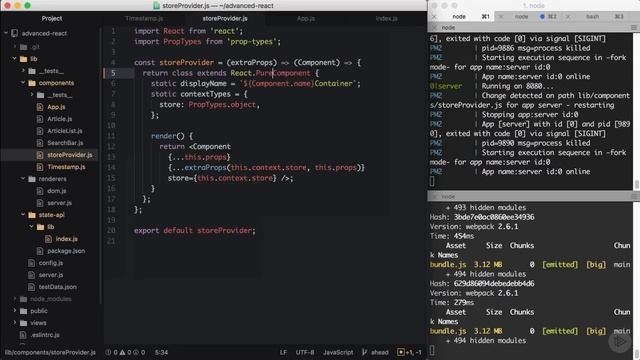Image resolution: width=640 pixels, height=360 pixels.
Task: Click package.json file icon
Action: 40,251
